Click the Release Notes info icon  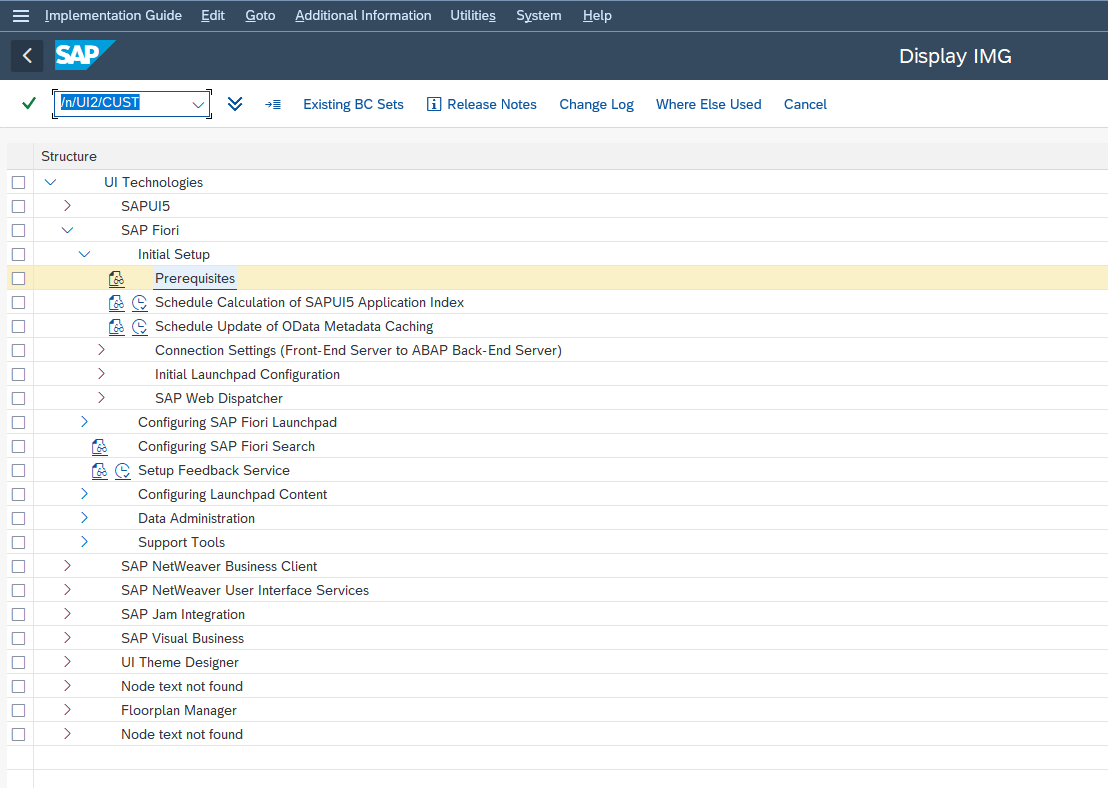pyautogui.click(x=434, y=105)
